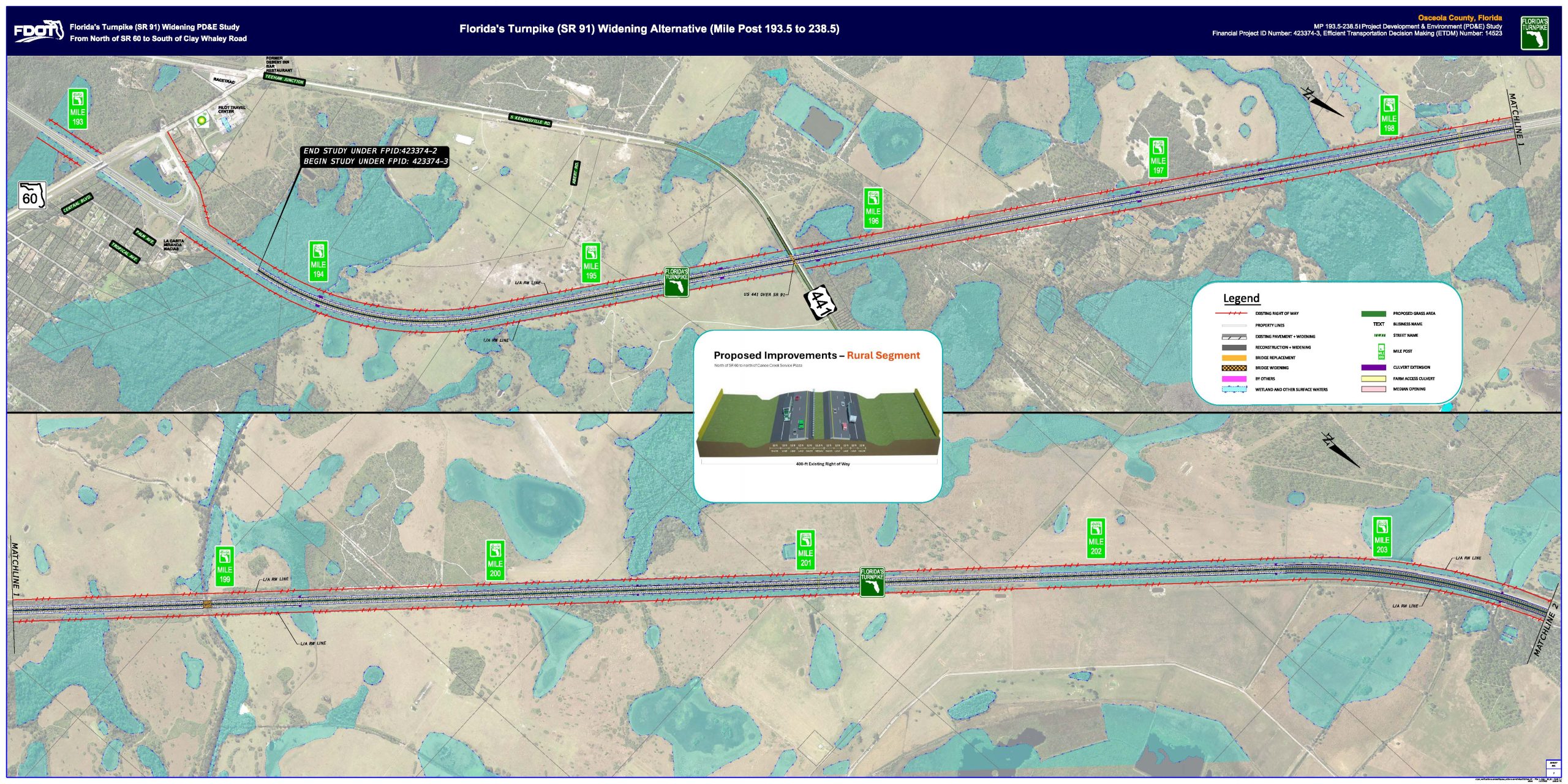Click the Culvert Extension purple legend swatch
Image resolution: width=1568 pixels, height=784 pixels.
(1373, 367)
